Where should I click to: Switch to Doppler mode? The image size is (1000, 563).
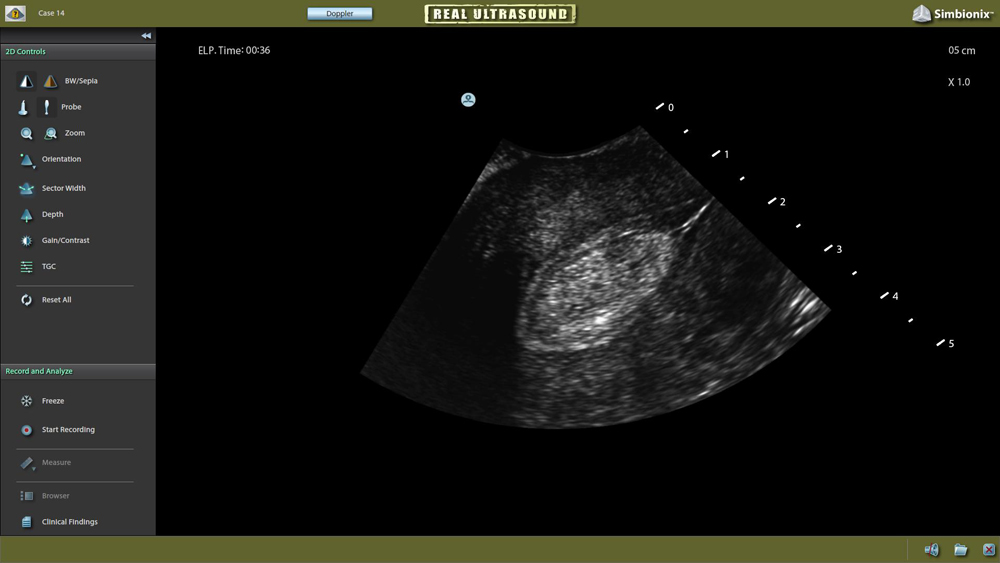(340, 13)
